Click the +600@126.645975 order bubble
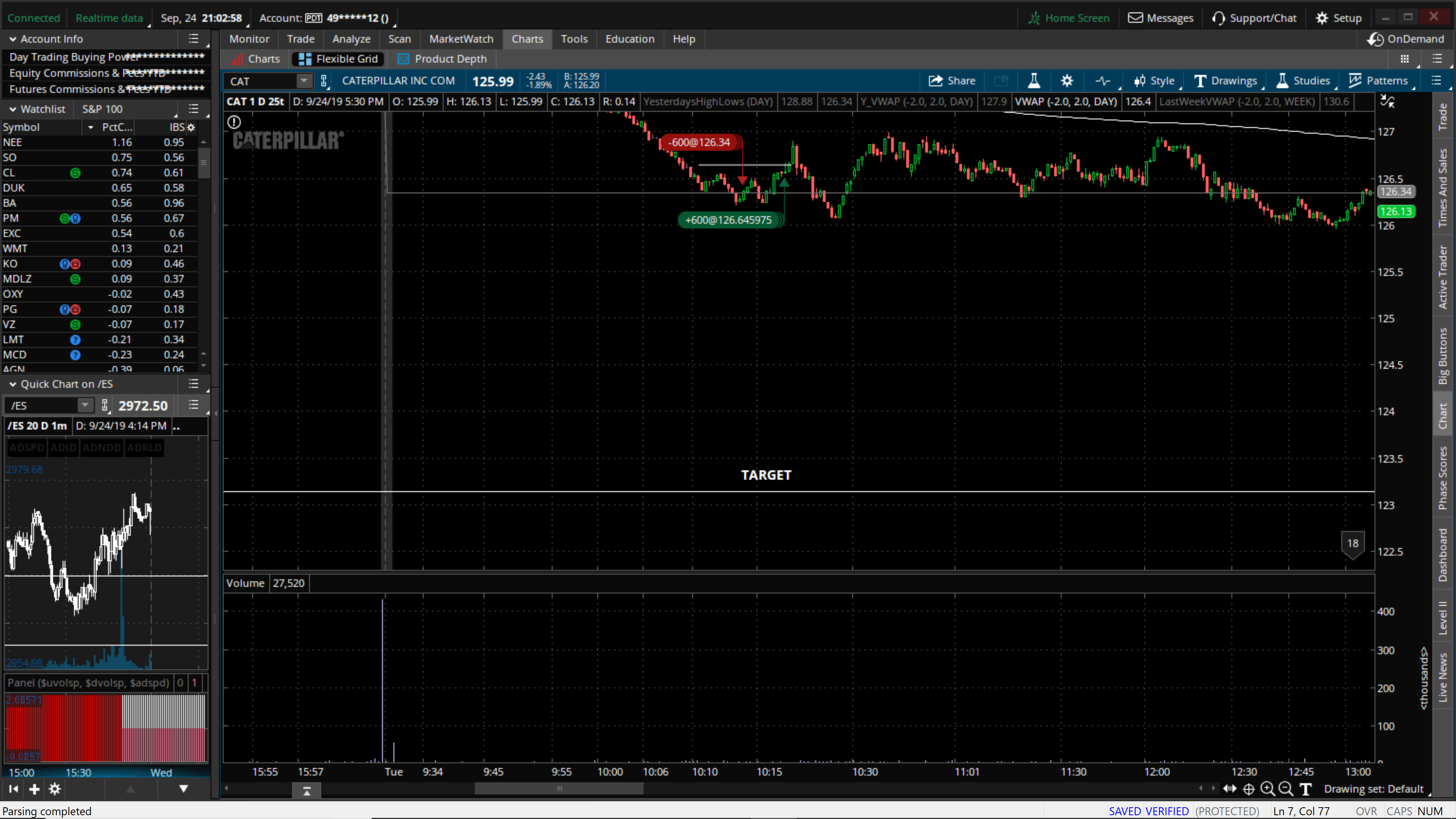The image size is (1456, 819). click(730, 220)
